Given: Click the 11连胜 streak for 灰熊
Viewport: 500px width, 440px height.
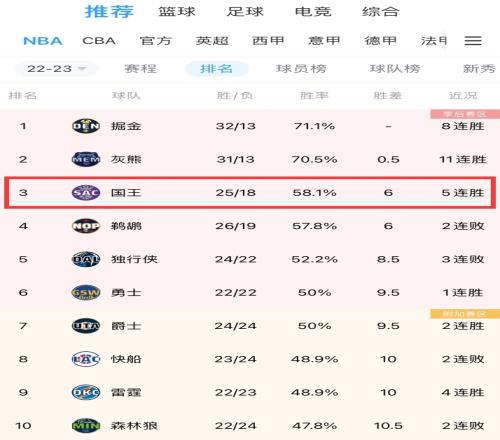Looking at the screenshot, I should (463, 159).
